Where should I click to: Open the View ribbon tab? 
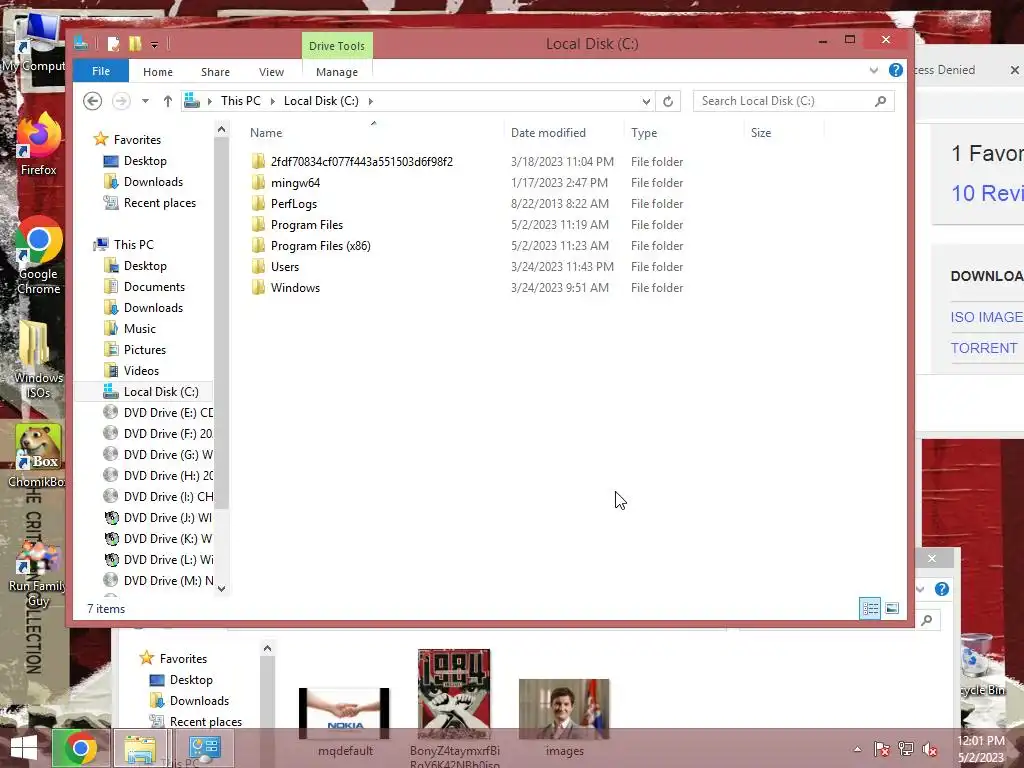tap(271, 72)
